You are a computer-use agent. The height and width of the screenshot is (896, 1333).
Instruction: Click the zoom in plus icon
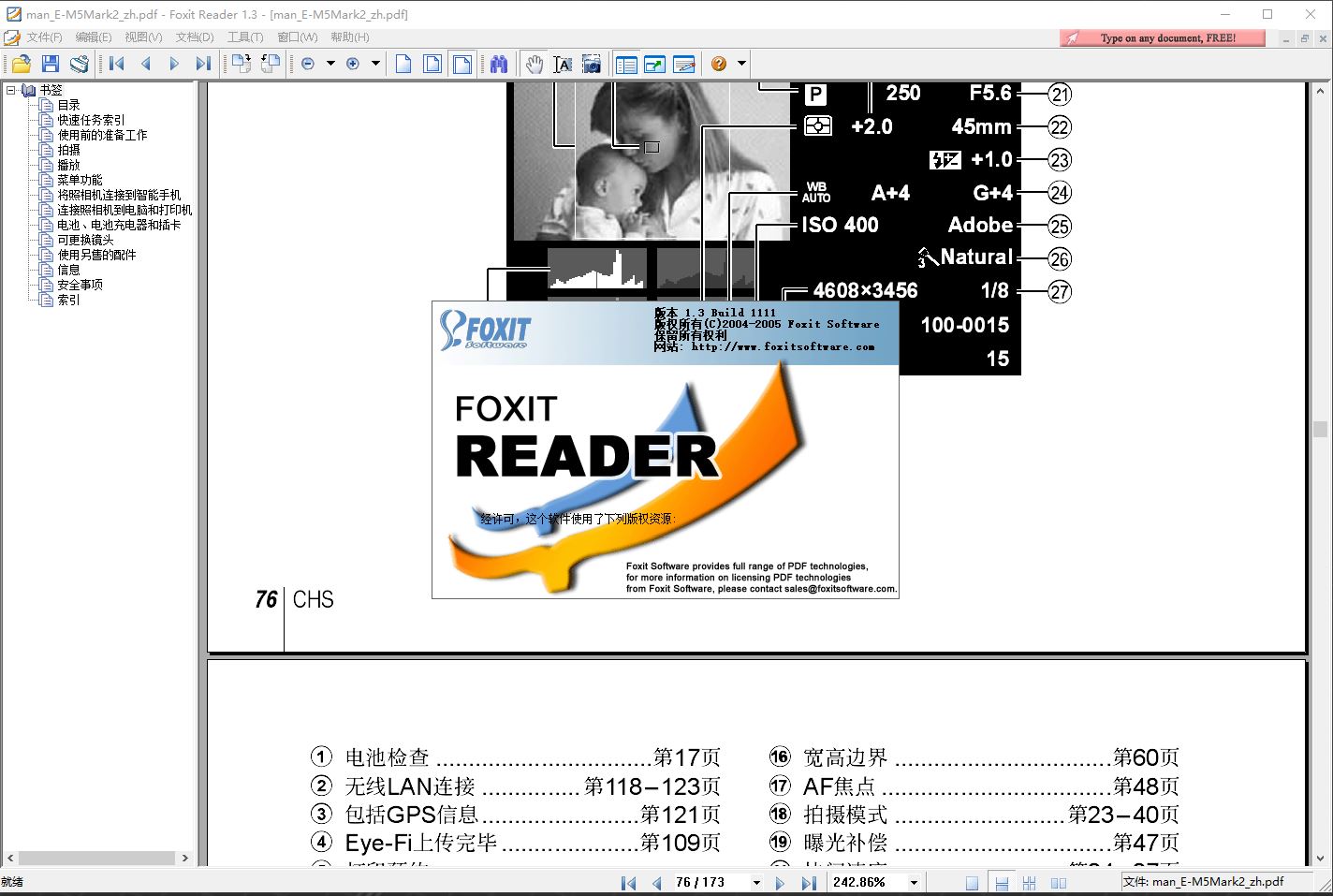tap(353, 64)
